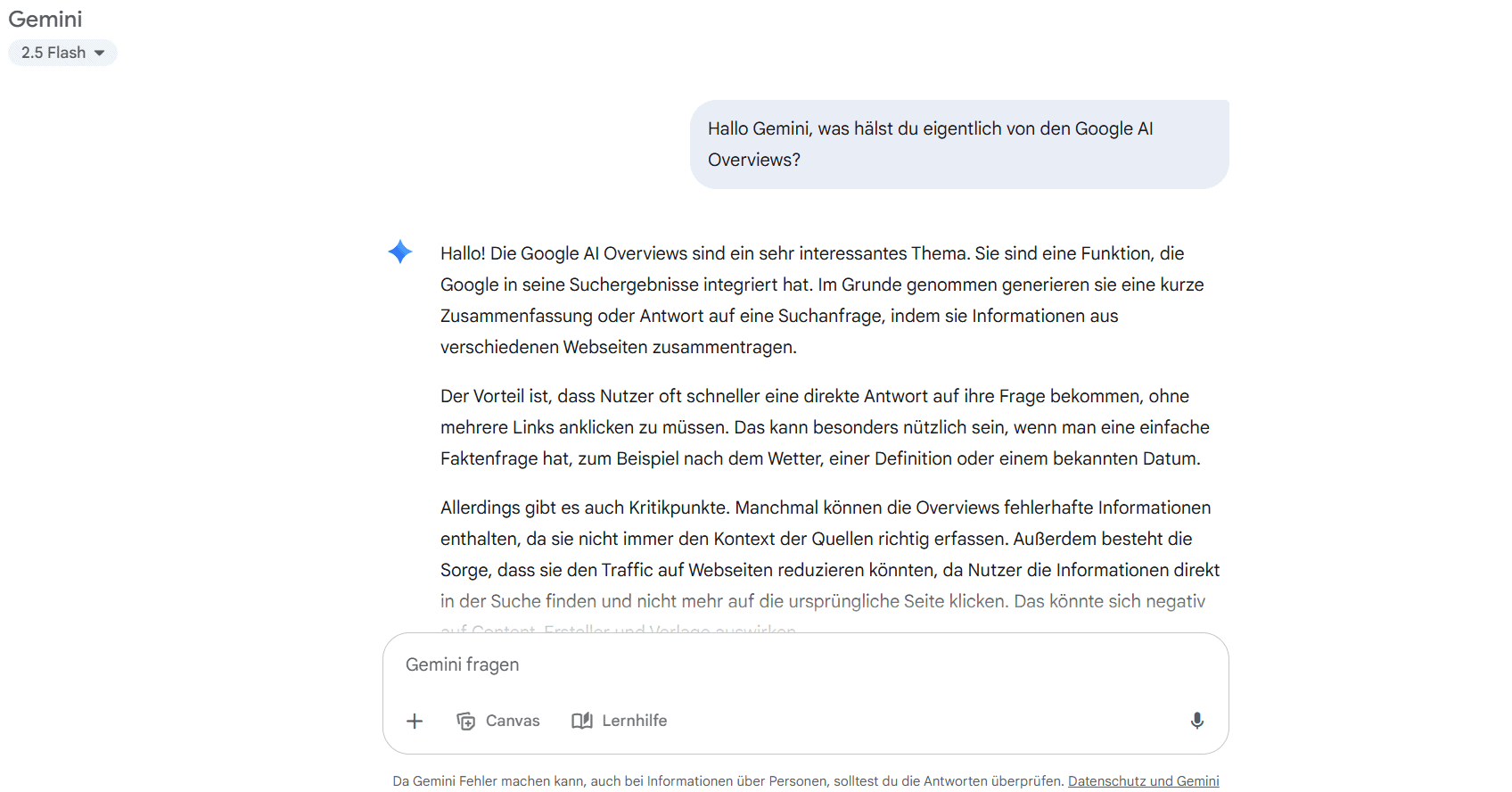Image resolution: width=1512 pixels, height=792 pixels.
Task: Click the greeting Hallo Gemini in user message
Action: click(x=758, y=129)
